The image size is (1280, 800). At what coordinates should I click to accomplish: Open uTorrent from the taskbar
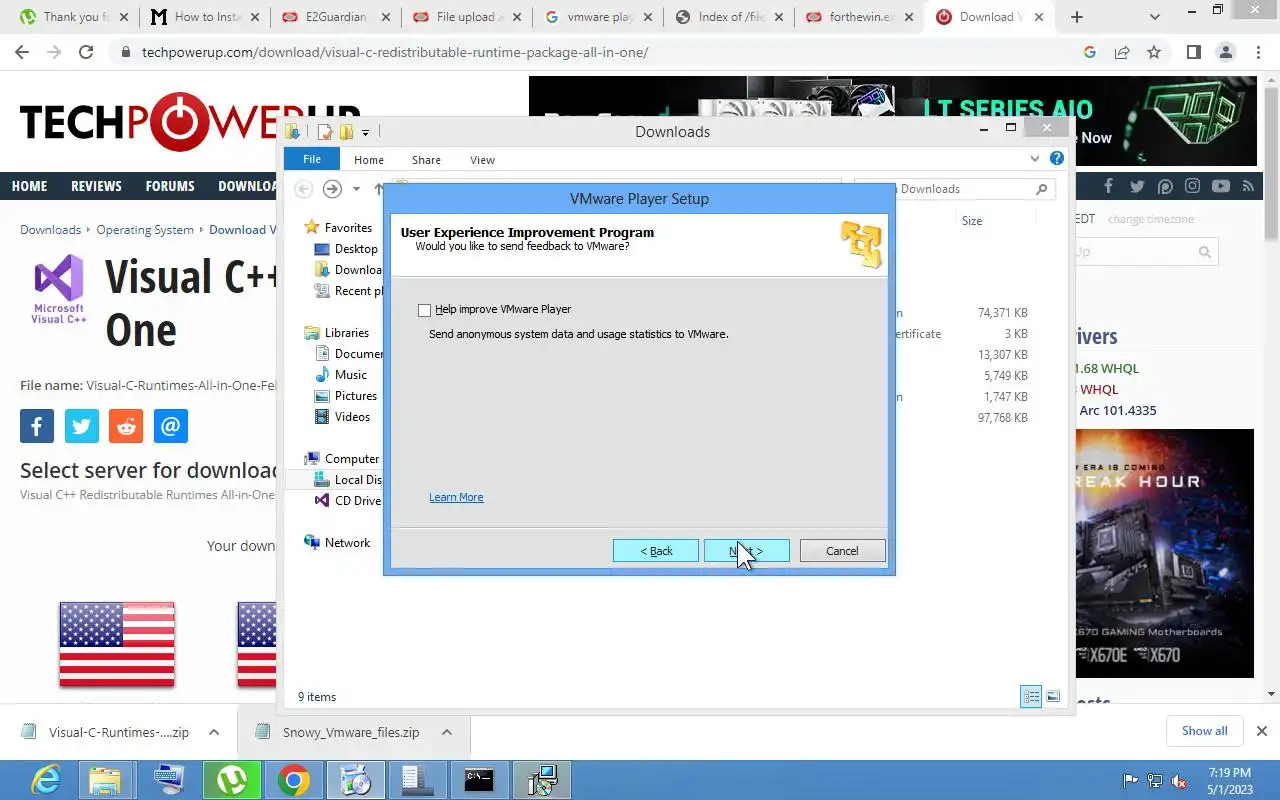pyautogui.click(x=232, y=779)
